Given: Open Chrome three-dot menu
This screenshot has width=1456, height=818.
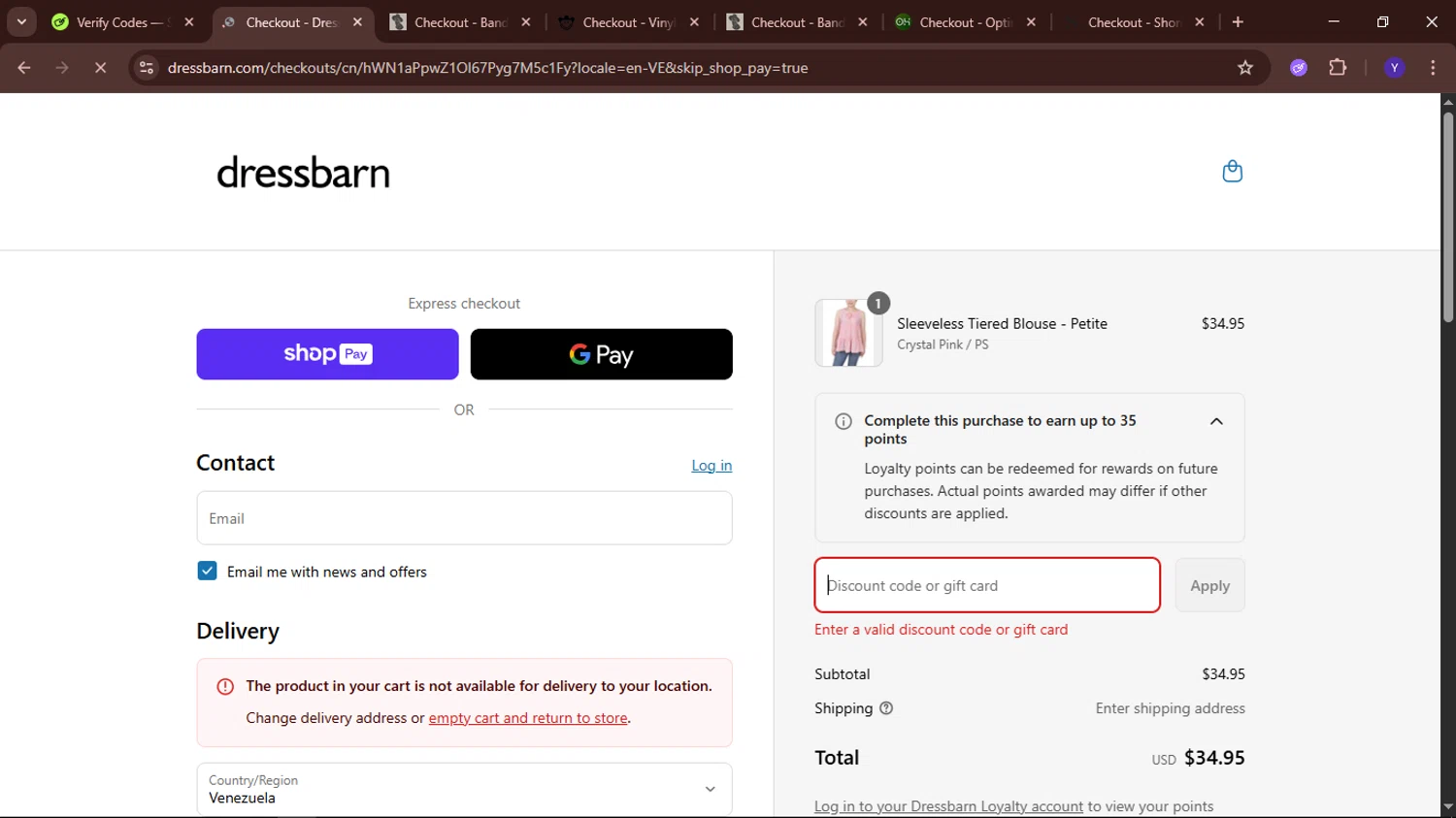Looking at the screenshot, I should click(1433, 68).
